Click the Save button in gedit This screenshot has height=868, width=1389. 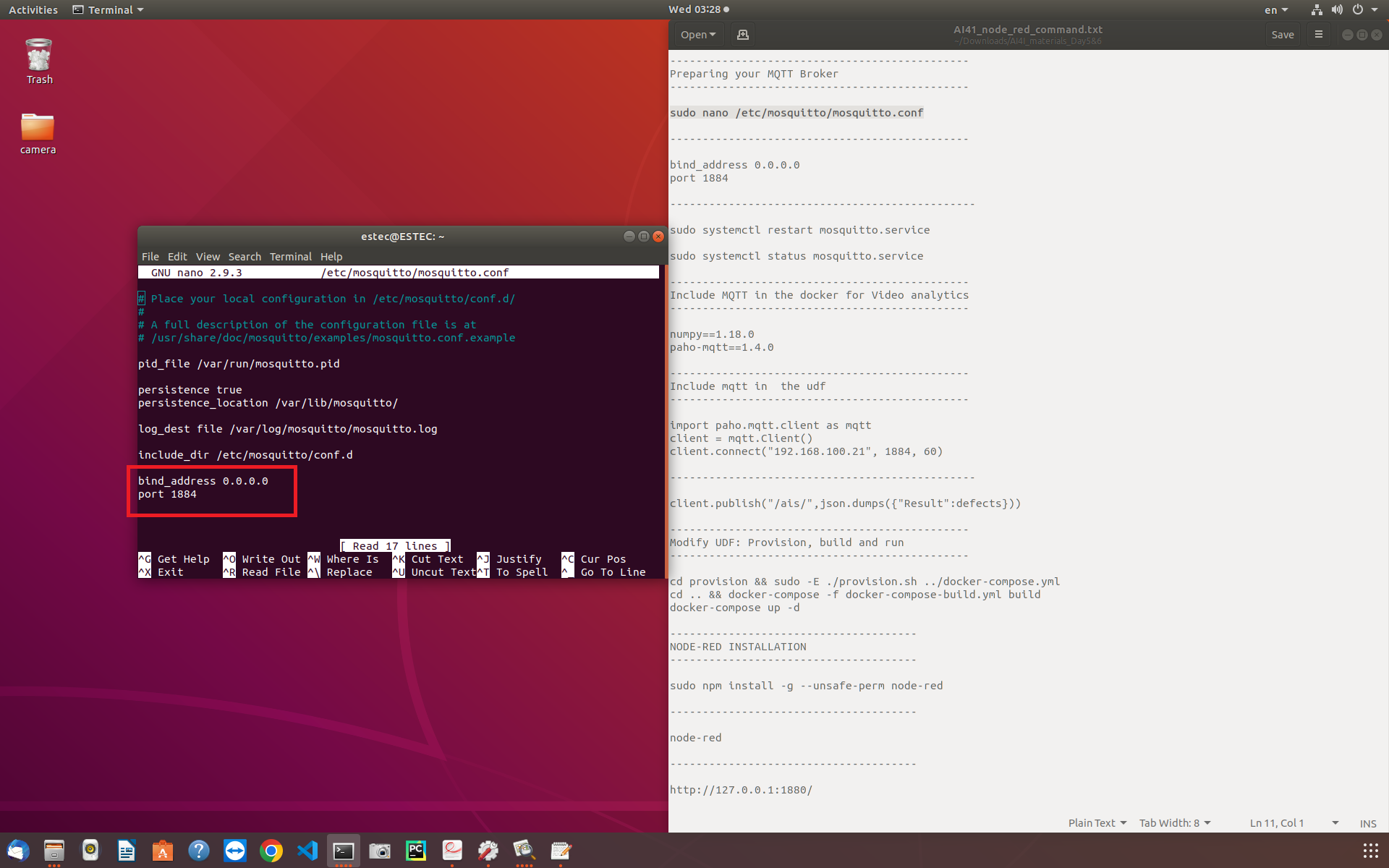tap(1282, 35)
